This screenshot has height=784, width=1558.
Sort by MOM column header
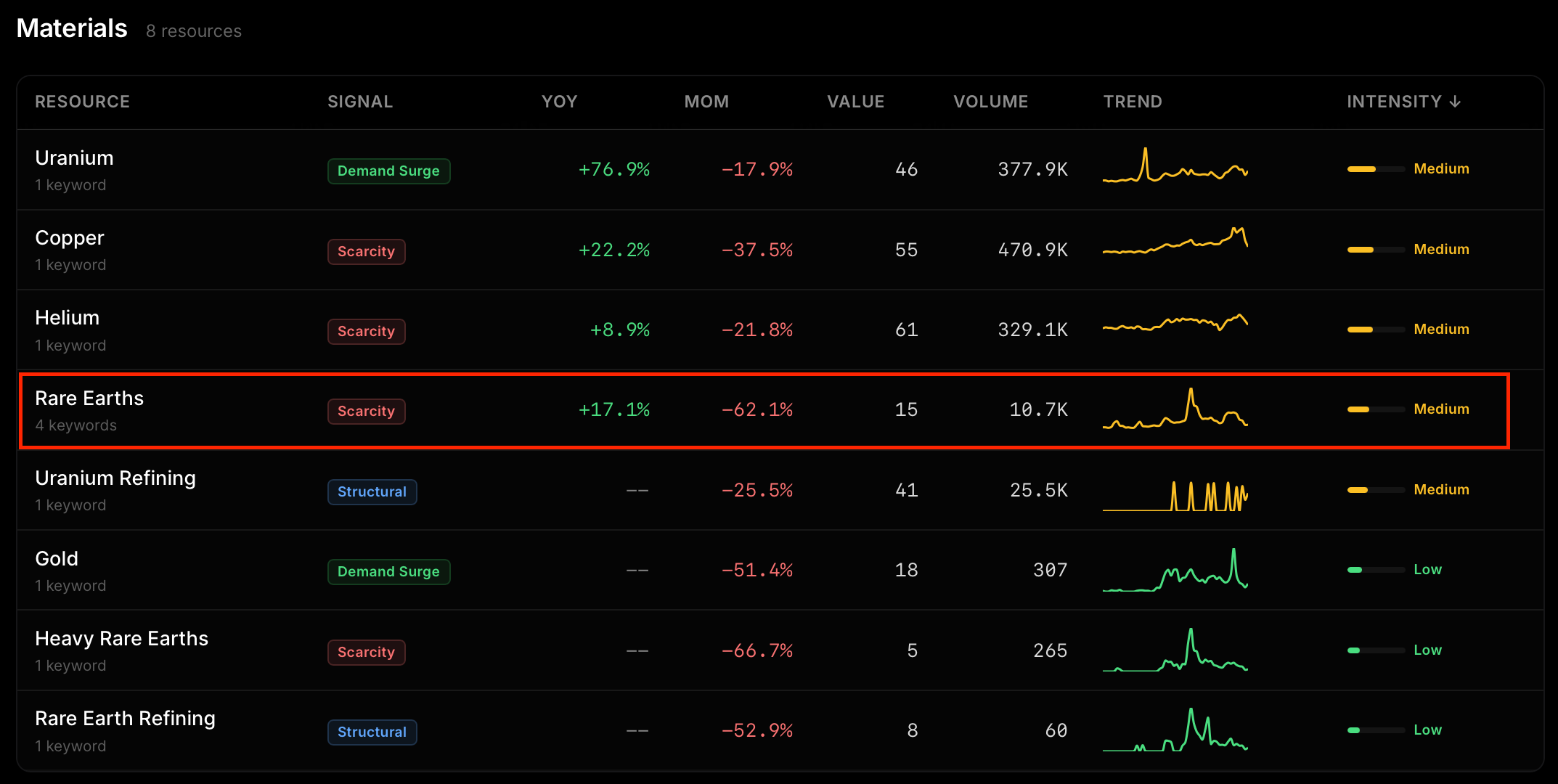point(706,102)
